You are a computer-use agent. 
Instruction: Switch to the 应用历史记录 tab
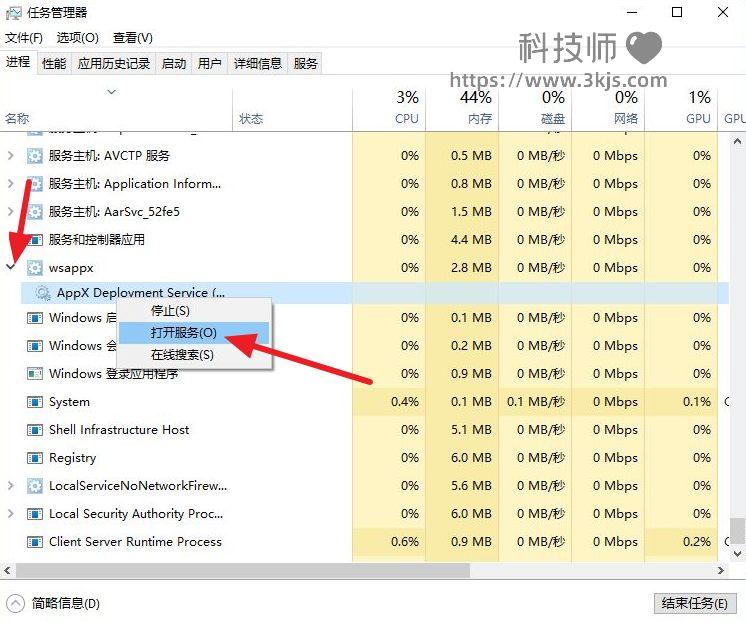114,64
